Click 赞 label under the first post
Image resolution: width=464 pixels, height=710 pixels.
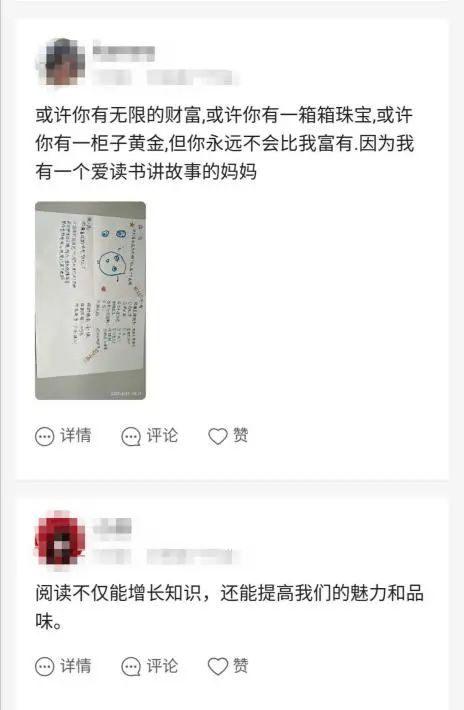240,436
